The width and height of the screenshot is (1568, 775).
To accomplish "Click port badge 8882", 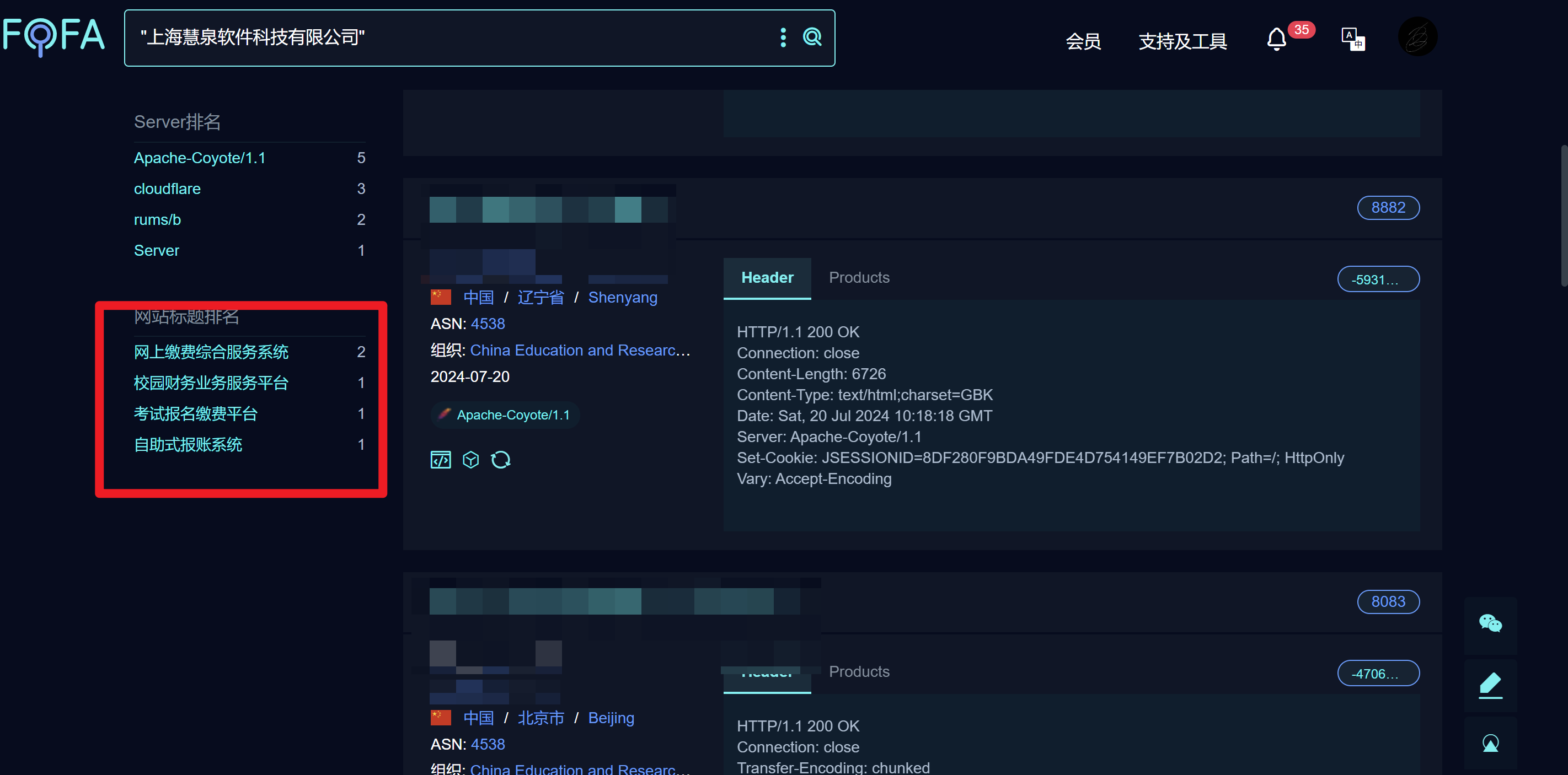I will (1388, 207).
